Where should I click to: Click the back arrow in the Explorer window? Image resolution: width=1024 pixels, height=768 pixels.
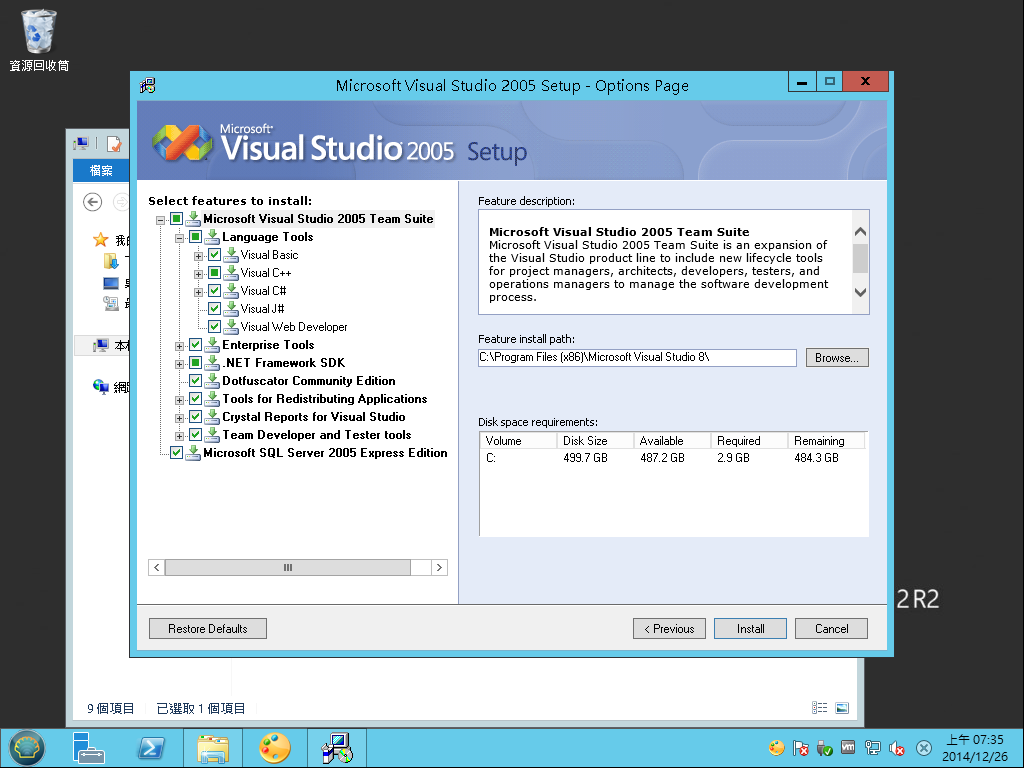coord(93,202)
